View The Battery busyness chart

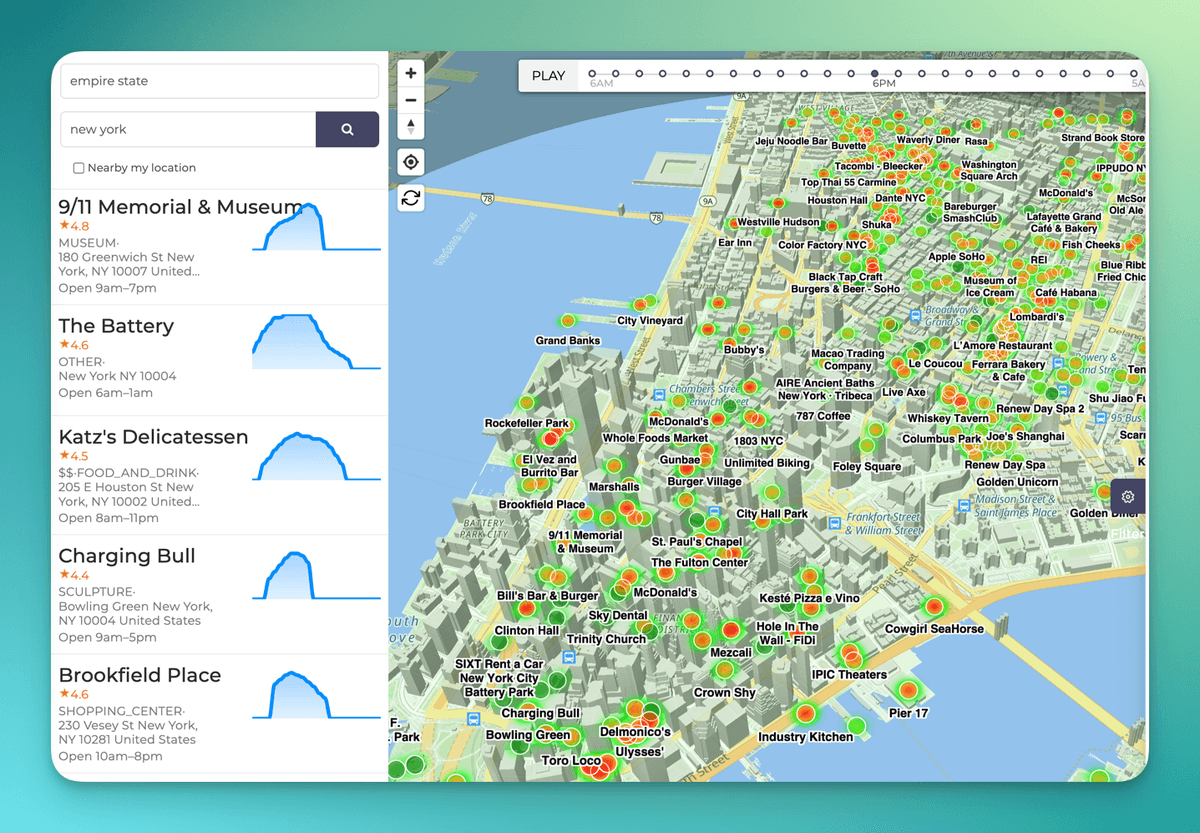pos(316,342)
